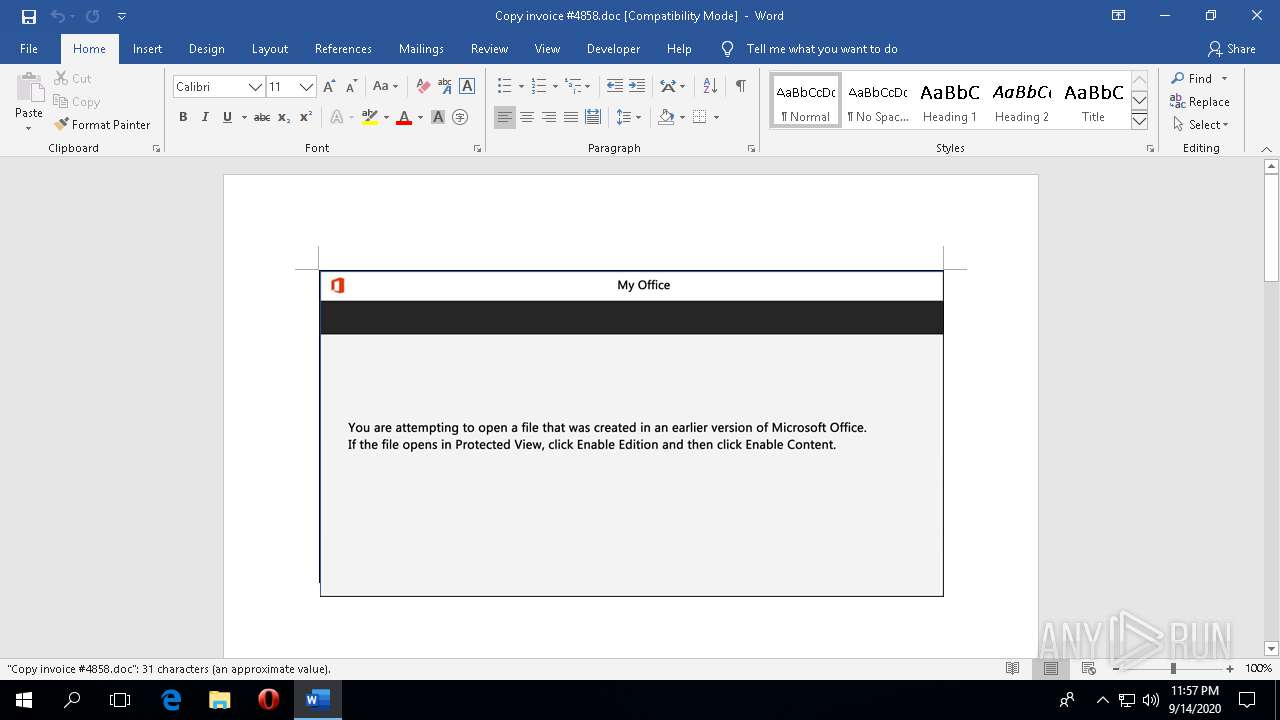The image size is (1280, 720).
Task: Apply the Heading 1 style
Action: (x=949, y=101)
